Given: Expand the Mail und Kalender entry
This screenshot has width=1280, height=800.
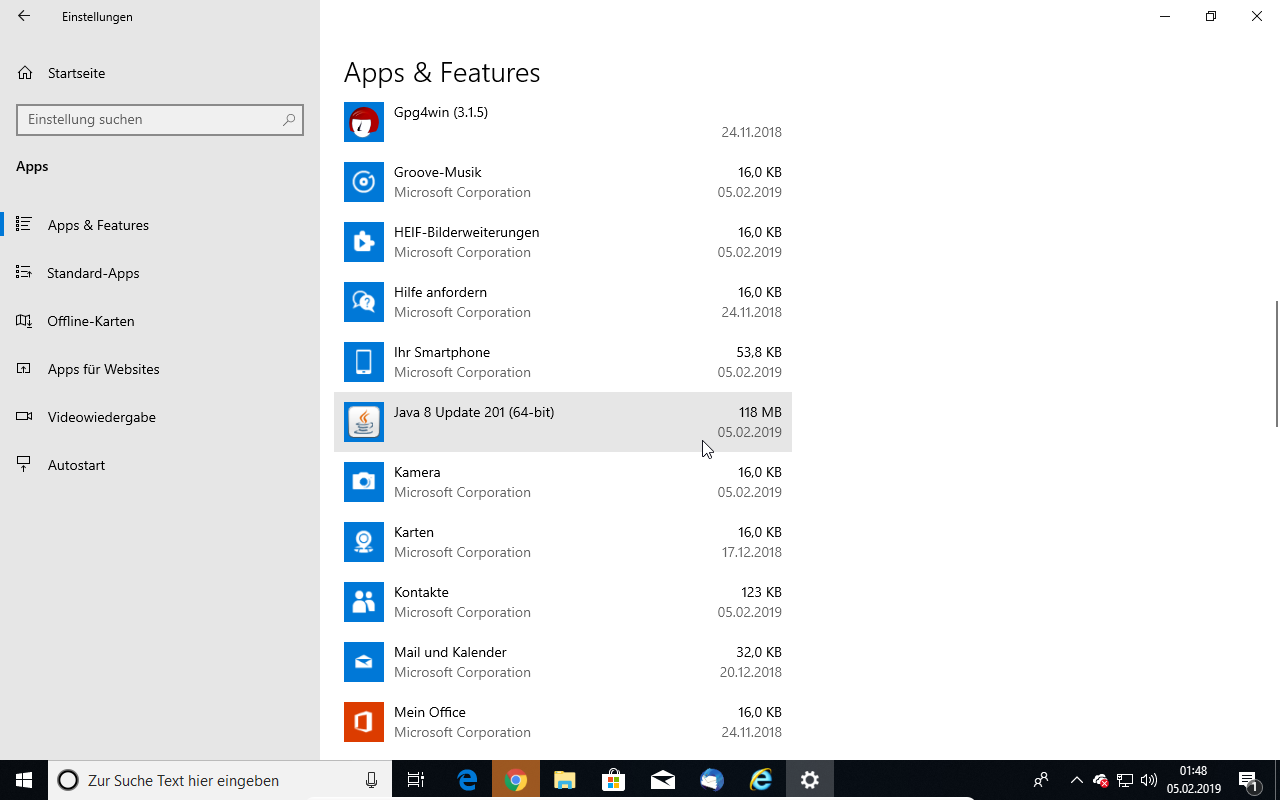Looking at the screenshot, I should click(562, 662).
